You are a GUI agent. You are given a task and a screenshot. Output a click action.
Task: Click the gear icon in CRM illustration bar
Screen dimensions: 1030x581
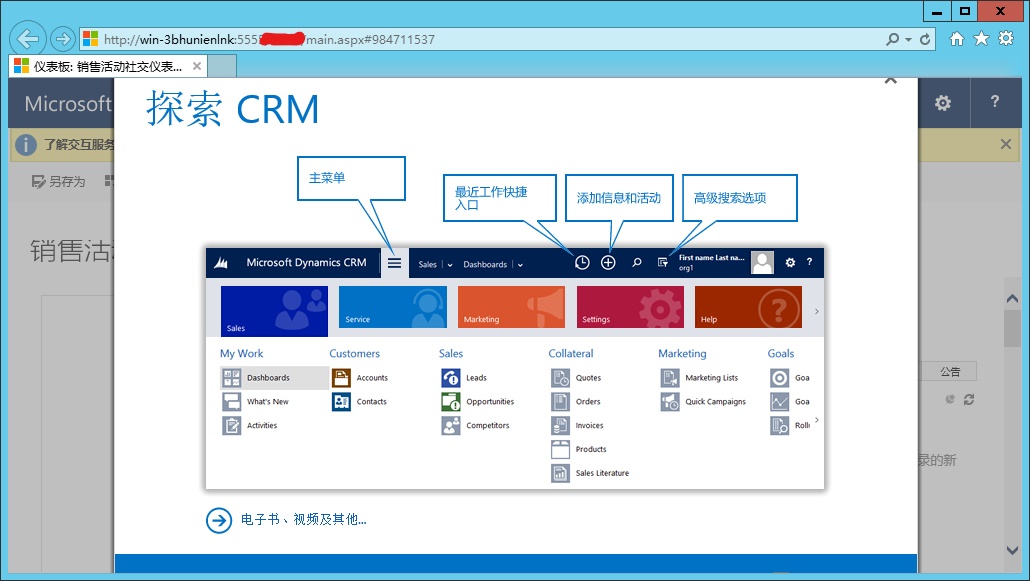click(790, 262)
